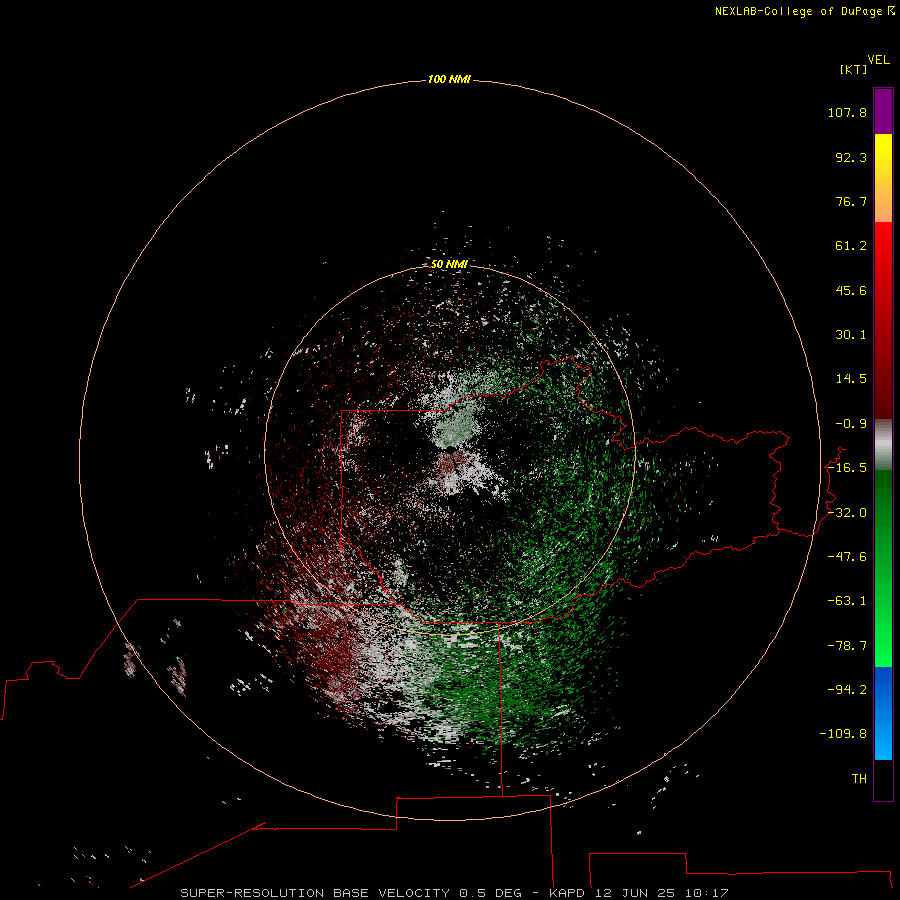Click the -94.2 legend value
The image size is (900, 900).
coord(847,689)
